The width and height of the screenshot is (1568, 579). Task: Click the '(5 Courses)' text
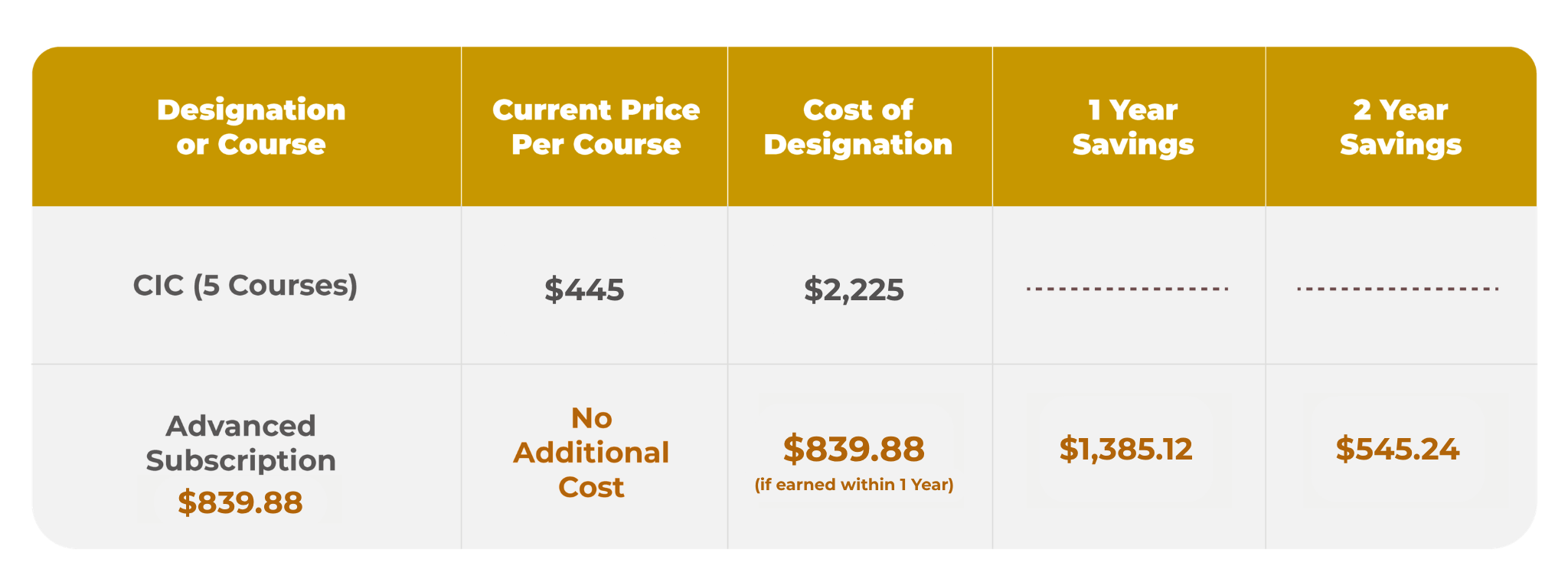pyautogui.click(x=275, y=286)
